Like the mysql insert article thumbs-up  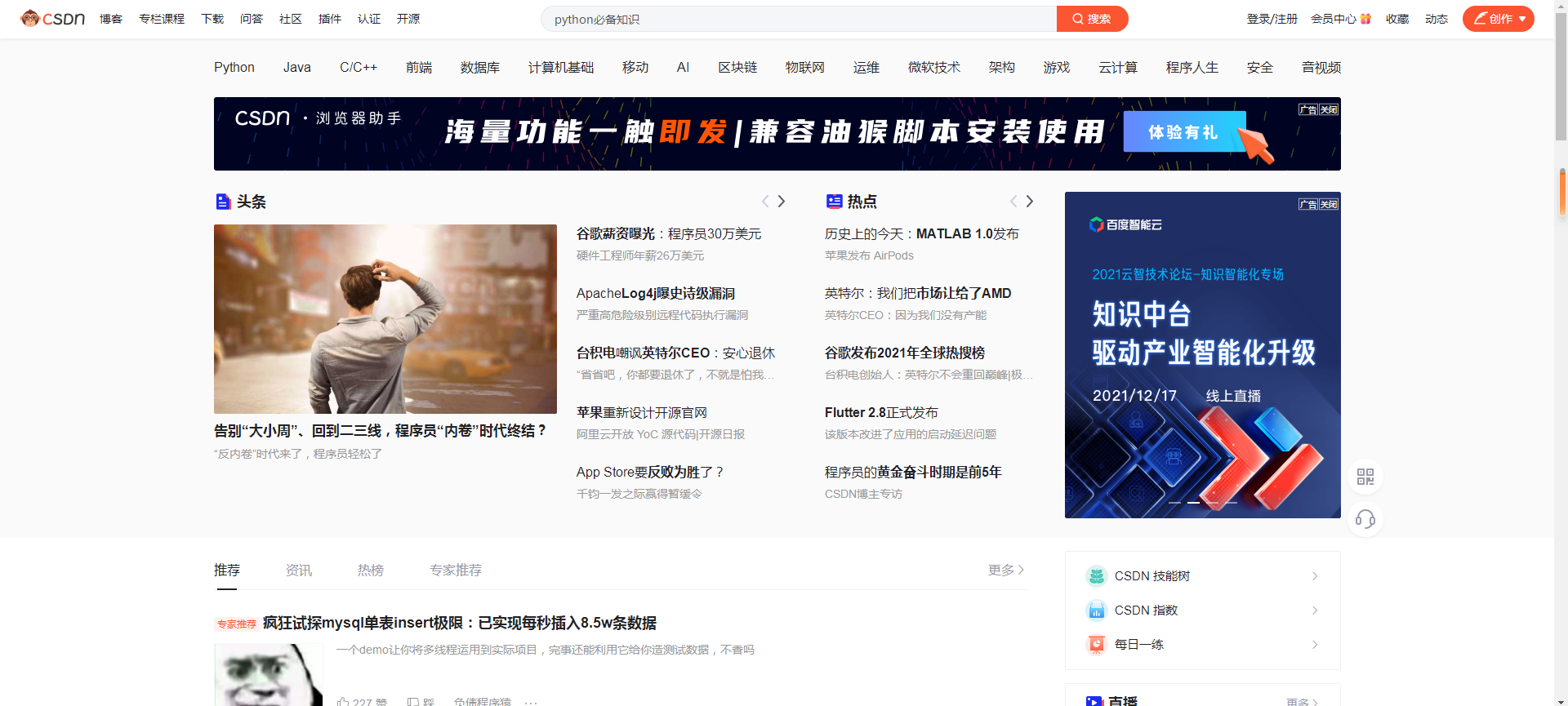click(343, 702)
